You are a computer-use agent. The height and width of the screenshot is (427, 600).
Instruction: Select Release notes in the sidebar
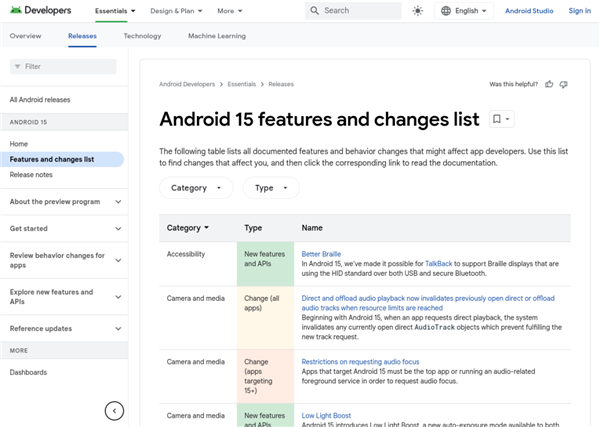coord(31,174)
